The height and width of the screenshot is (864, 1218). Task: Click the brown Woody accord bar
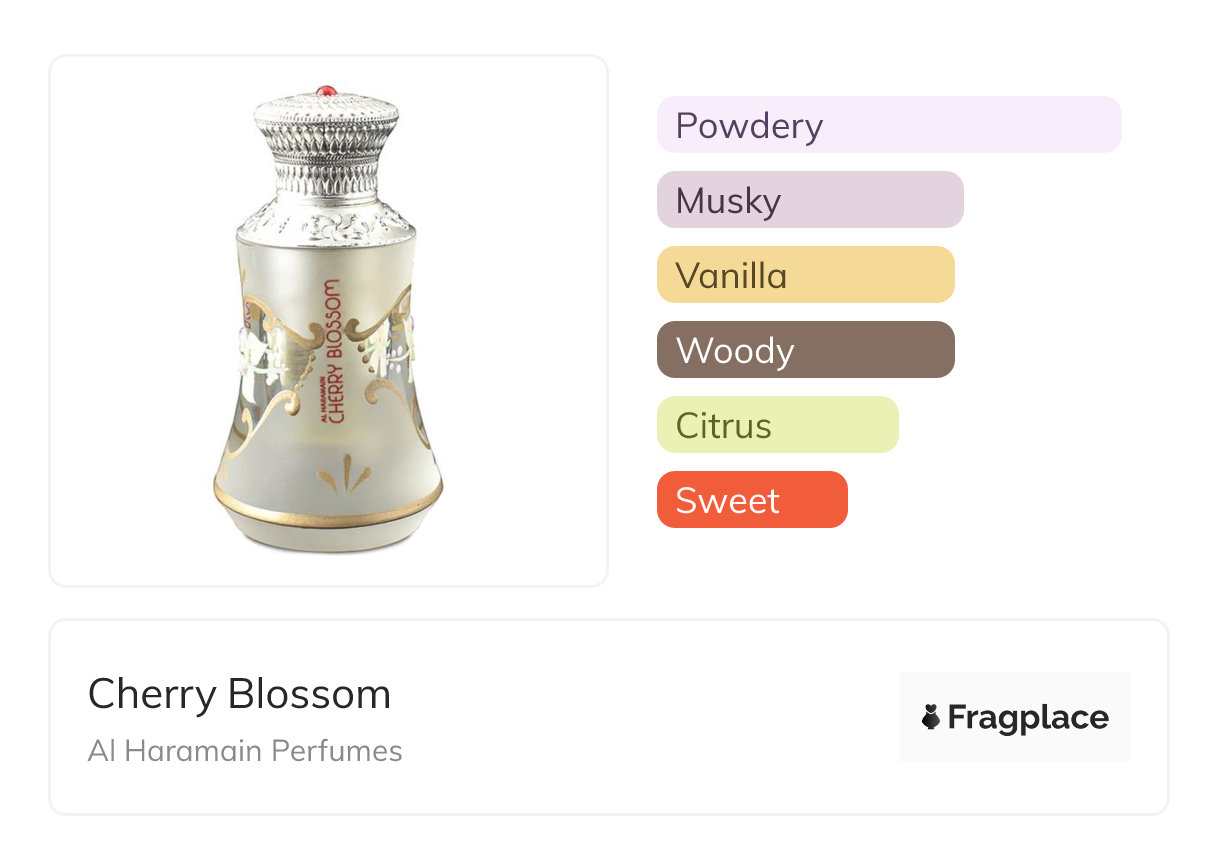(805, 350)
